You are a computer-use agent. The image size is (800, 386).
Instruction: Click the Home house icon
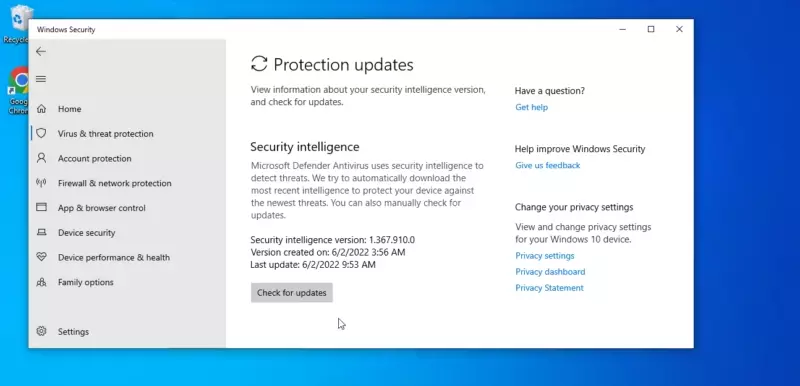pos(41,109)
